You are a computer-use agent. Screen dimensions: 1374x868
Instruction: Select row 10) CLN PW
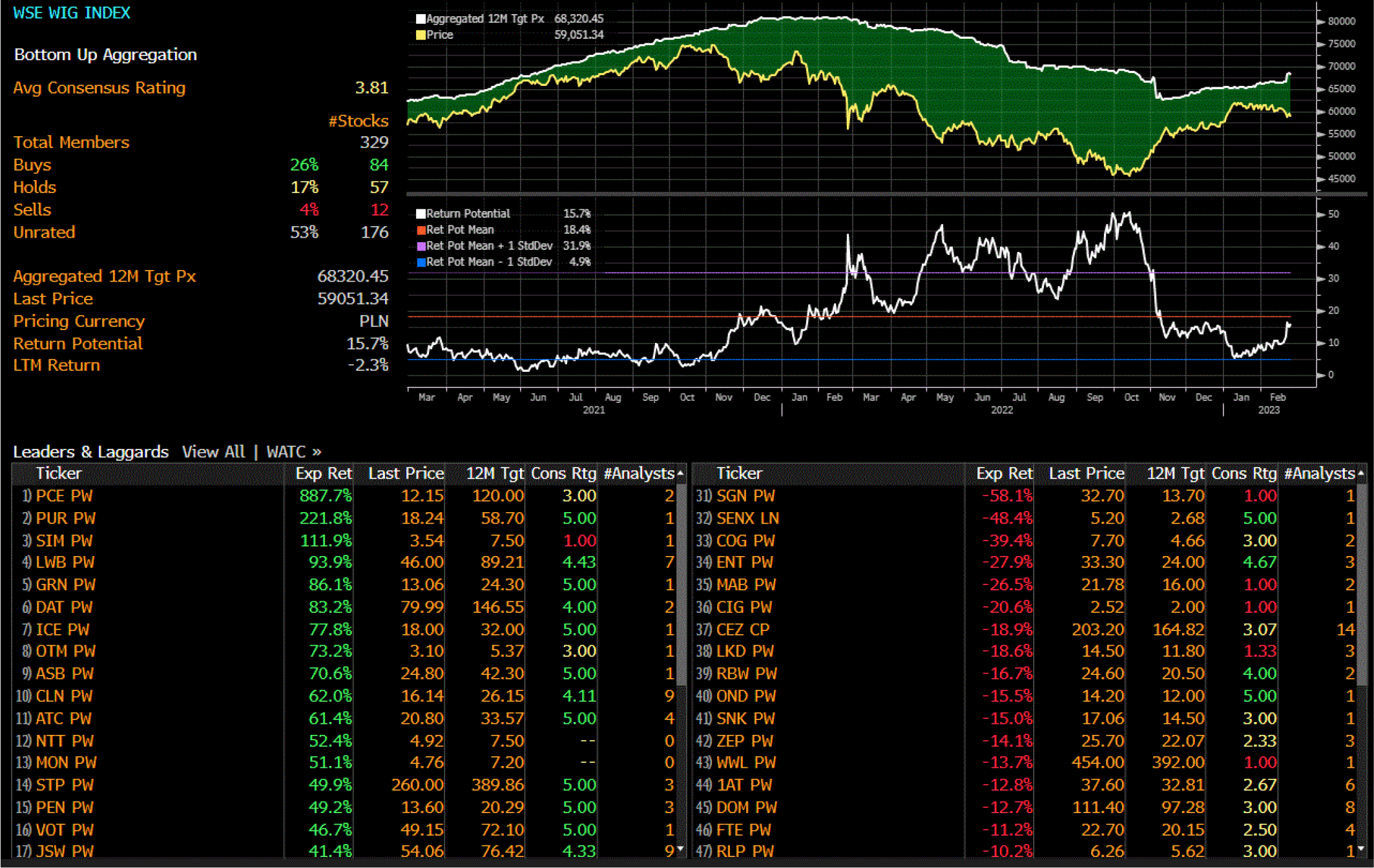tap(344, 696)
